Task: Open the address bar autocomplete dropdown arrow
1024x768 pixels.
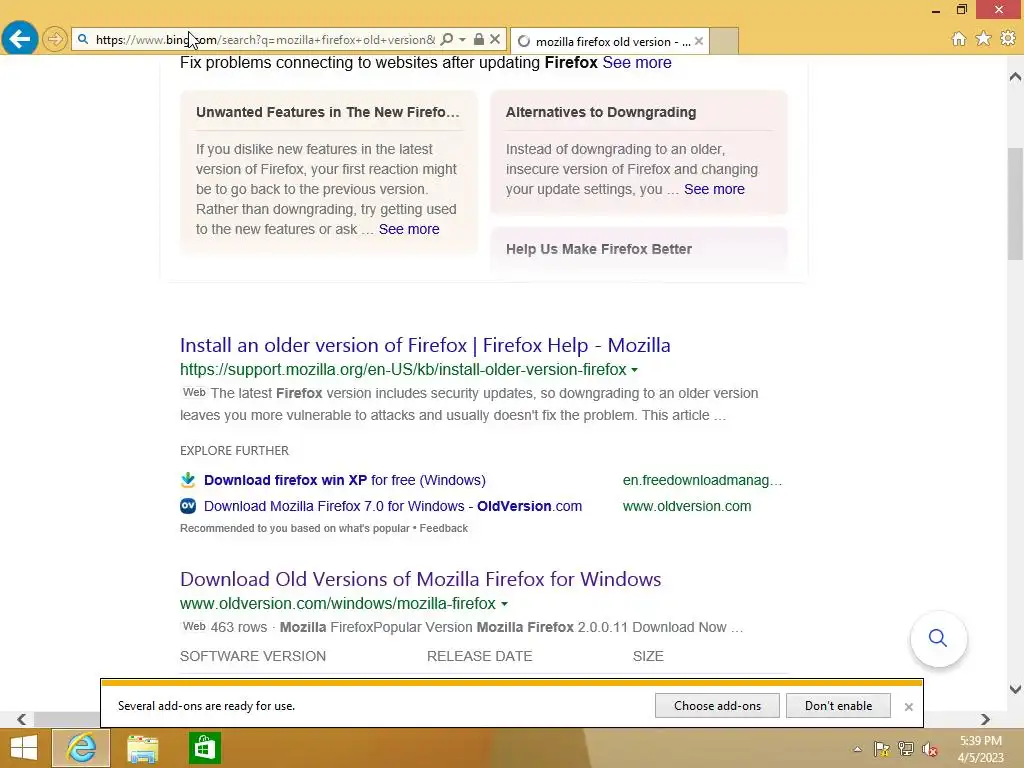Action: 462,40
